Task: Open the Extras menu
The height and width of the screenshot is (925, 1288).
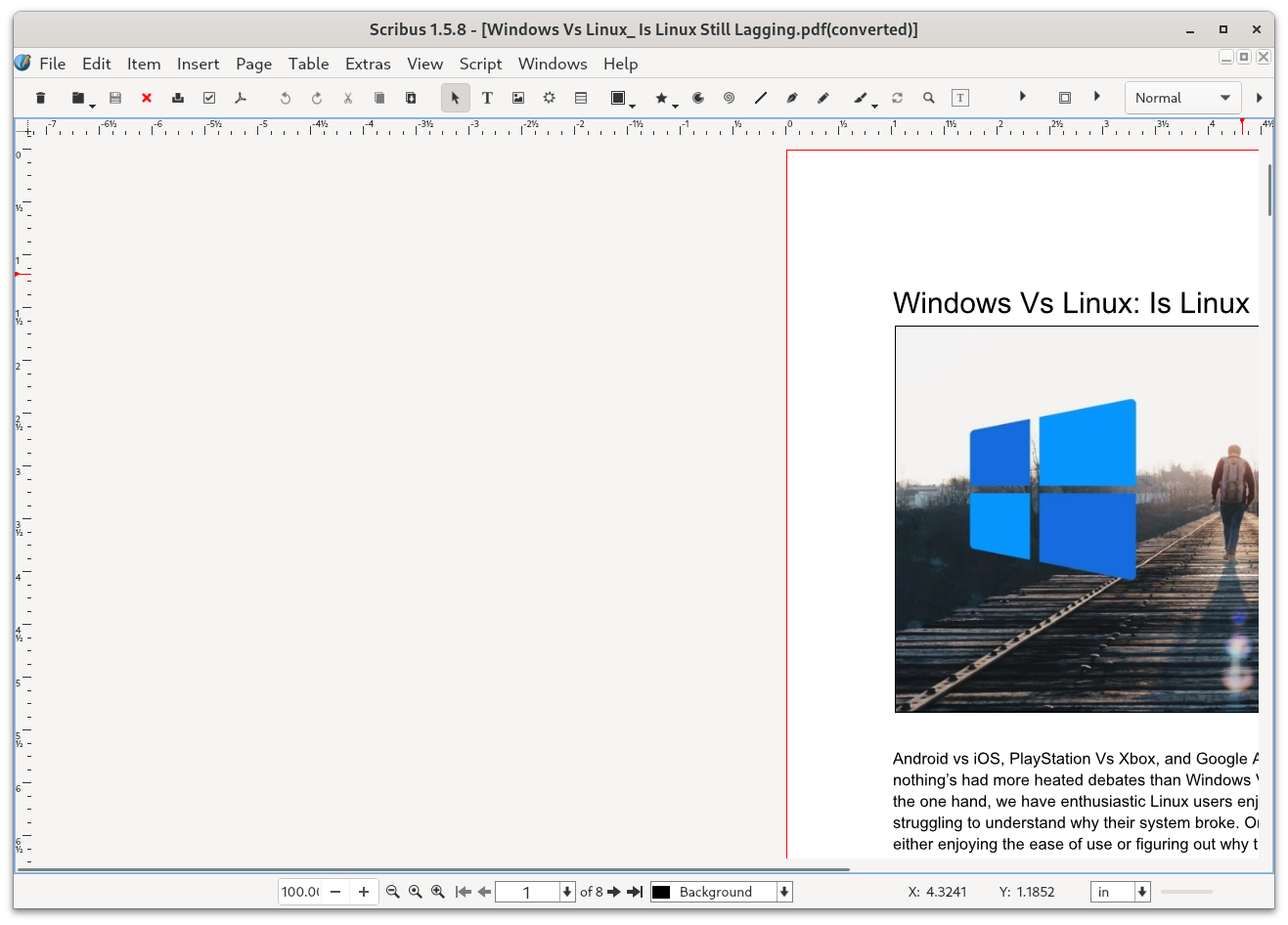Action: (x=368, y=64)
